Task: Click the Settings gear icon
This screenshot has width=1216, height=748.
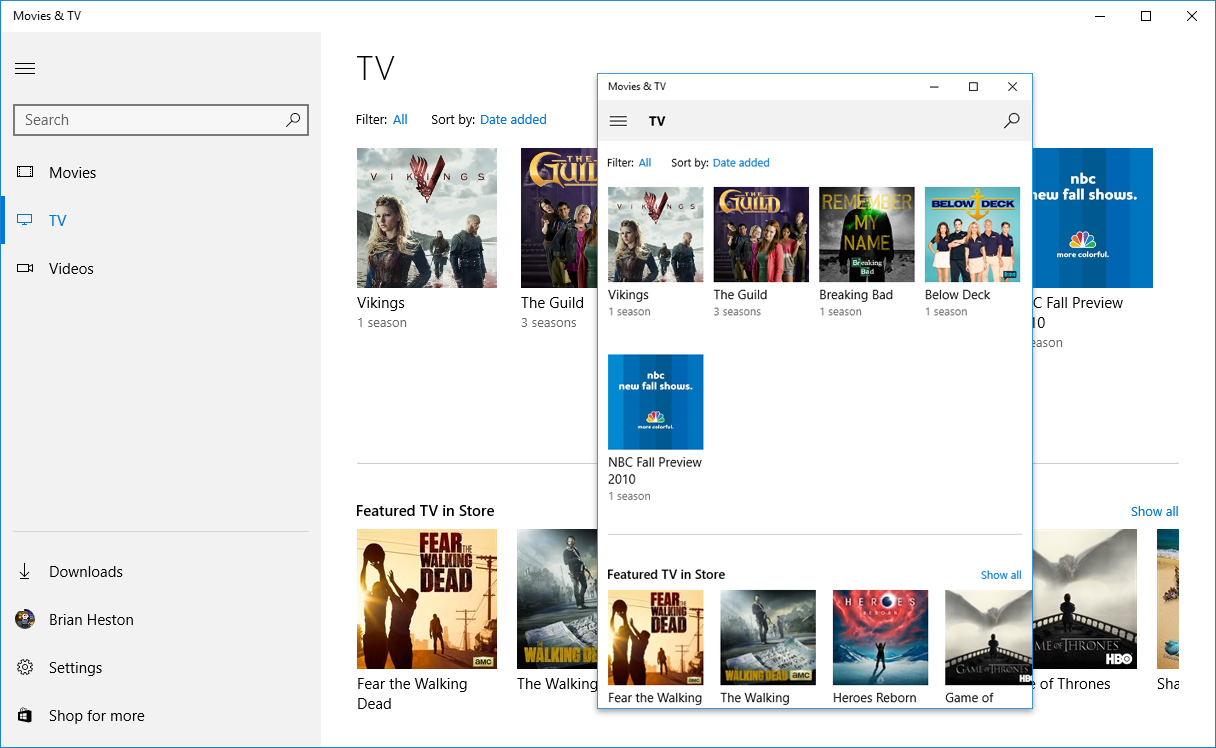Action: pos(25,668)
